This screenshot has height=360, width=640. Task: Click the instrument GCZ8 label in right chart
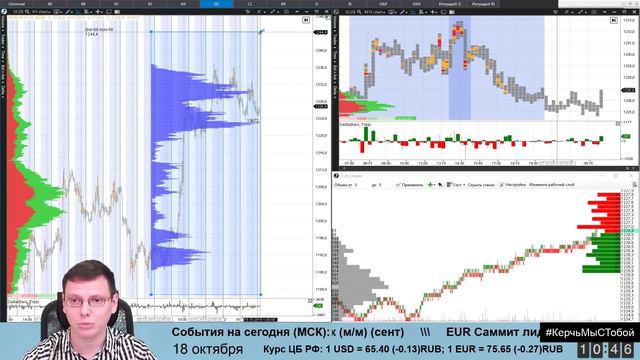350,12
